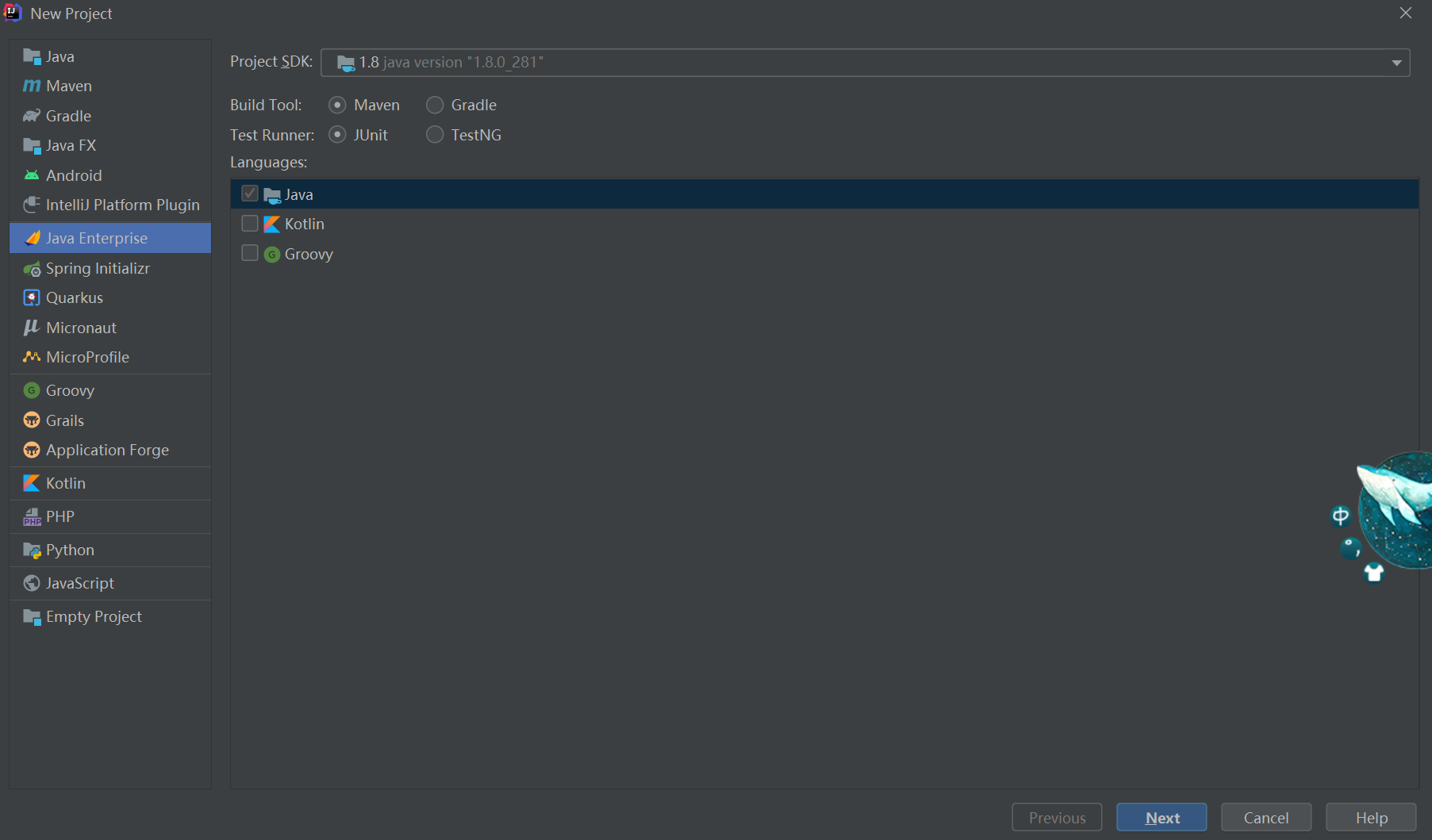Click the 'Python' label
This screenshot has width=1432, height=840.
70,550
